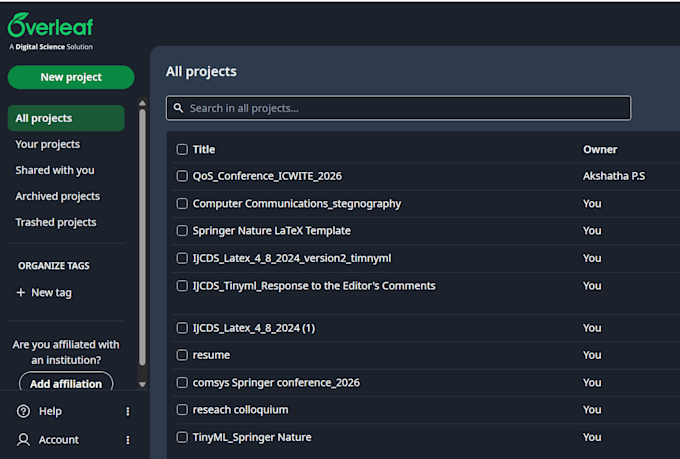Click the New tag button
The image size is (680, 459).
click(x=44, y=293)
